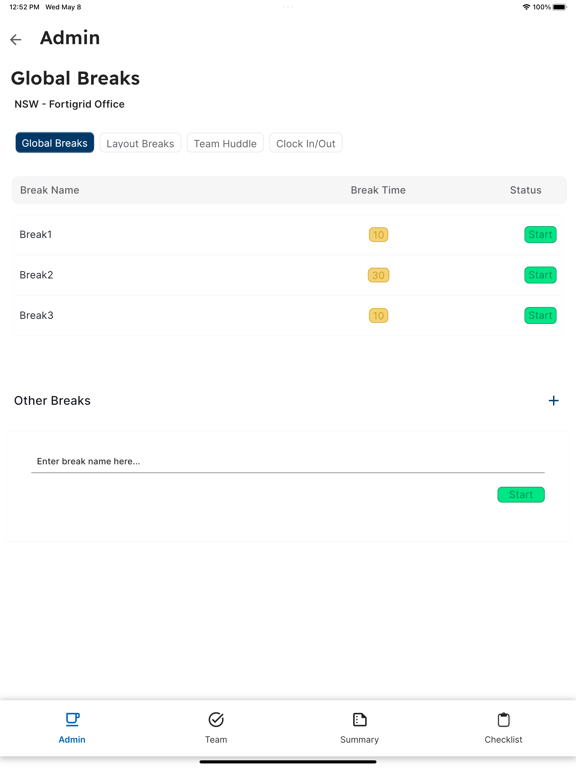Click the Break Name column header
Image resolution: width=576 pixels, height=768 pixels.
pos(49,190)
